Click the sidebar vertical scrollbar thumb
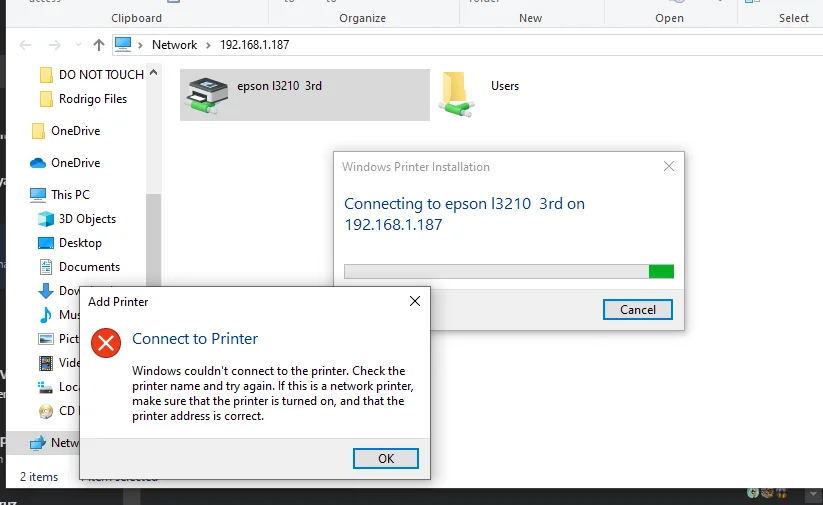Viewport: 823px width, 505px height. point(153,239)
